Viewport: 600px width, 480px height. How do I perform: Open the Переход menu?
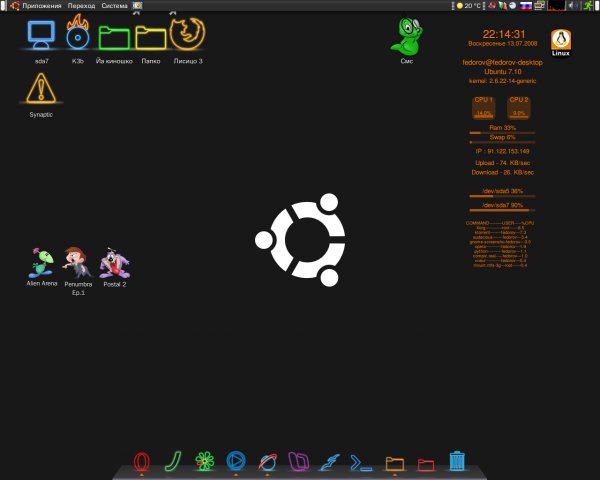tap(81, 6)
